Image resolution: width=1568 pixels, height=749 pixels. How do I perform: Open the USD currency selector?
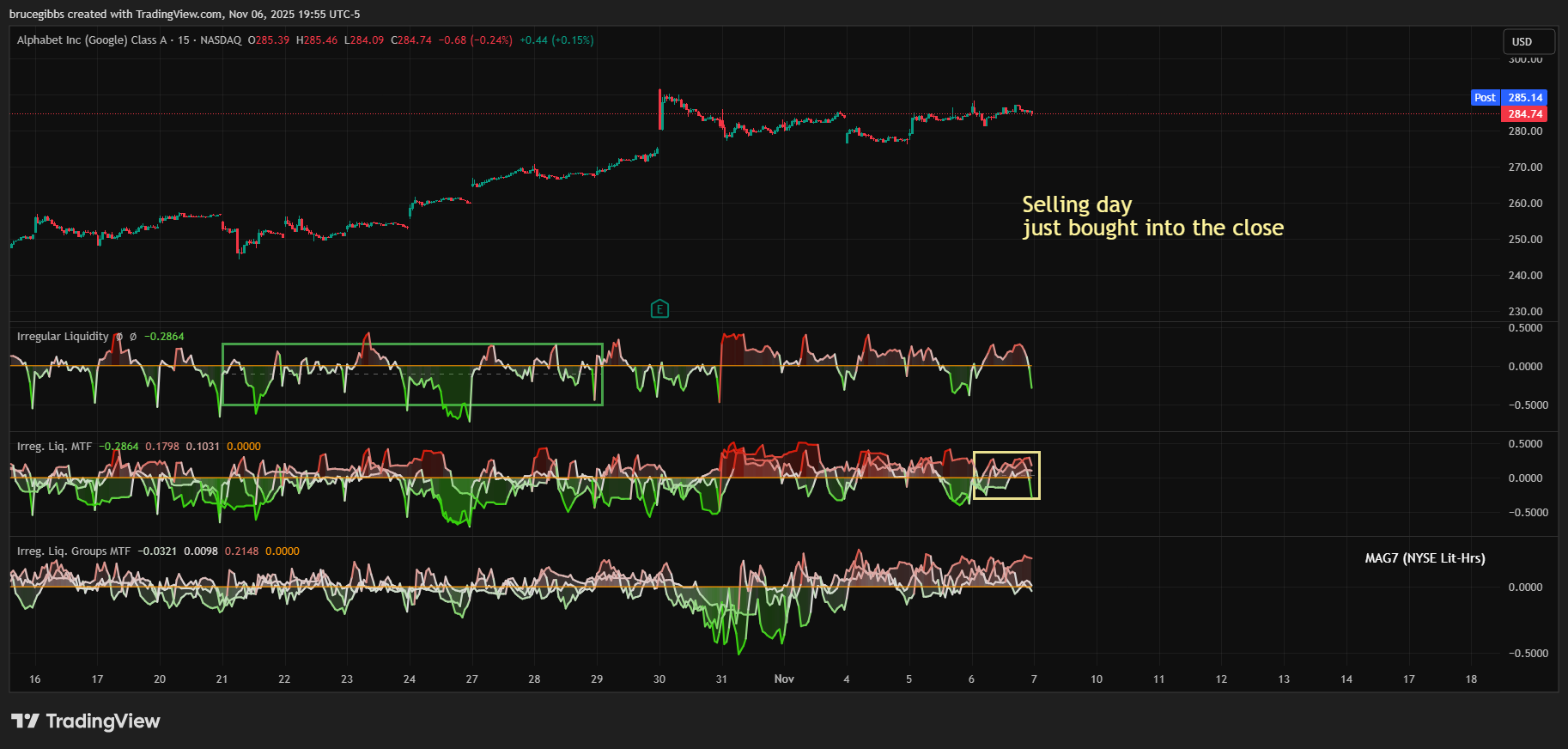[x=1528, y=41]
